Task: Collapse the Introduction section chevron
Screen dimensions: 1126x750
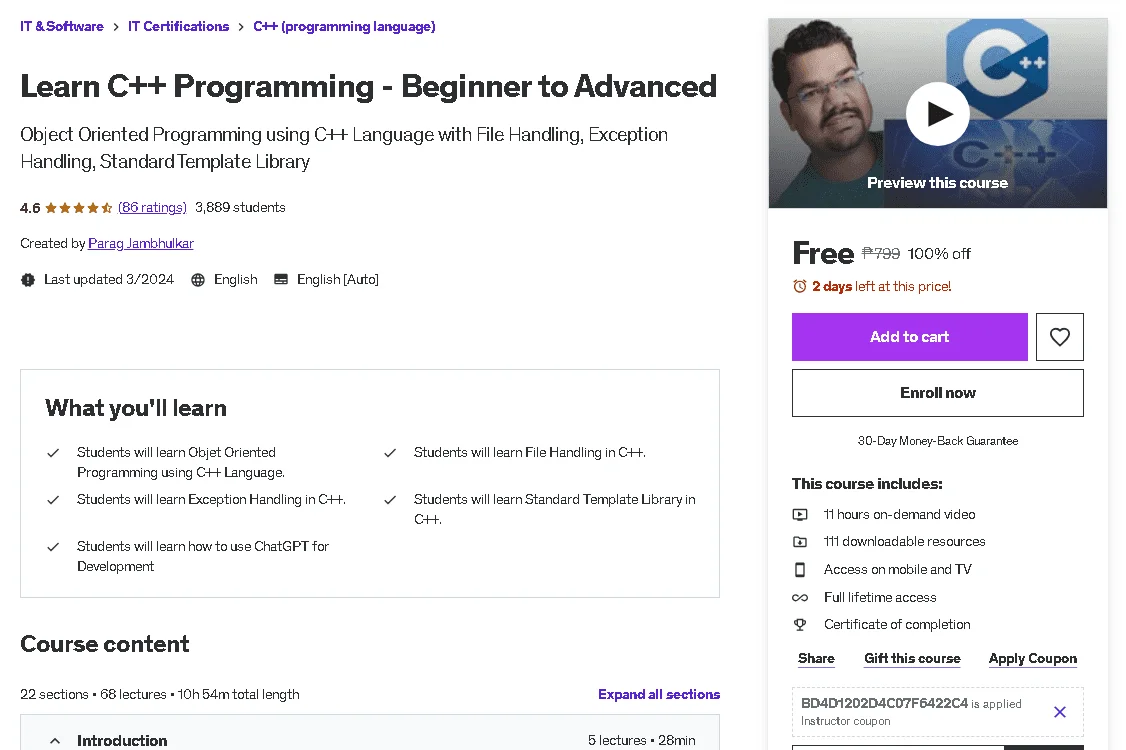Action: click(55, 740)
